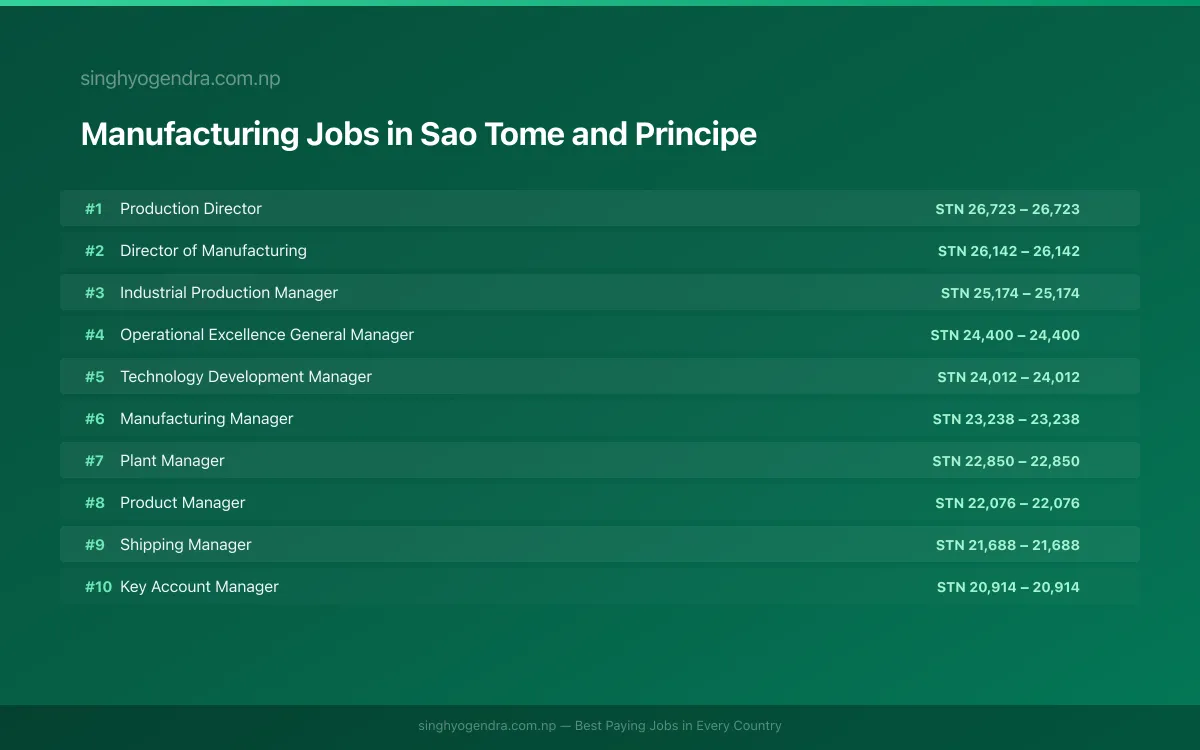Click the #3 rank number

pos(94,293)
